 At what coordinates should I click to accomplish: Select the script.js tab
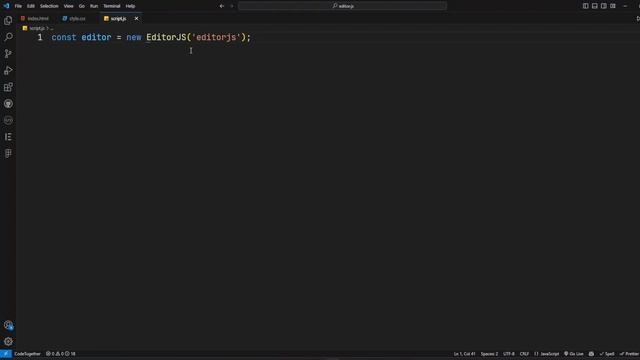click(118, 18)
